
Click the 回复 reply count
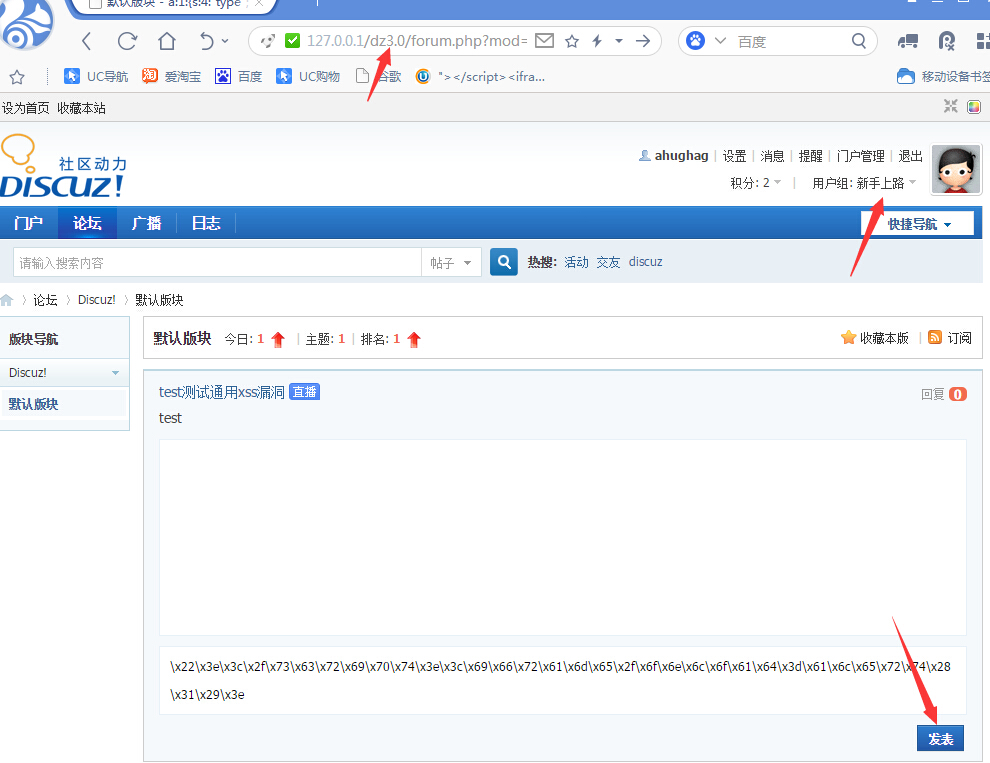pyautogui.click(x=944, y=394)
